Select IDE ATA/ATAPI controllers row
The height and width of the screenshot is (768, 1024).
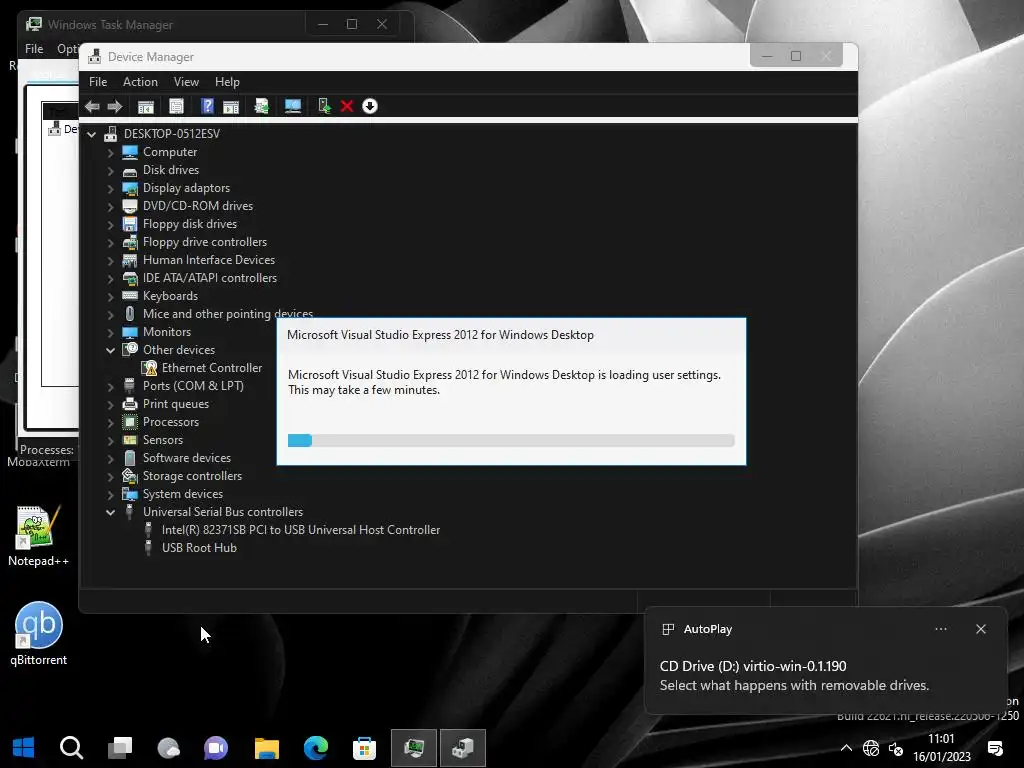point(210,278)
